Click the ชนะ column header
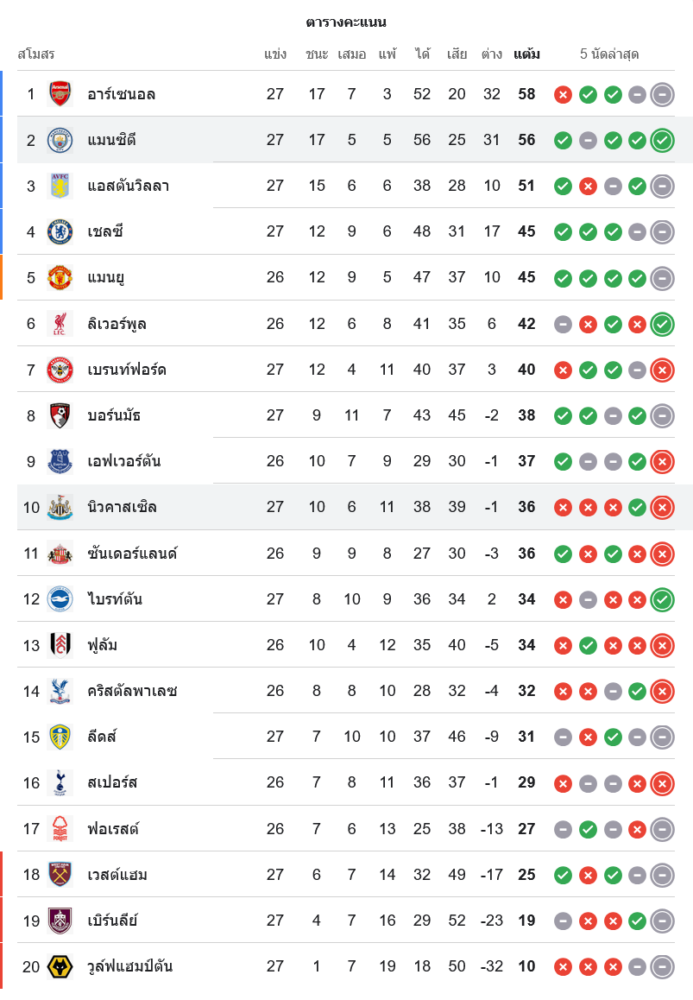The width and height of the screenshot is (693, 1000). pos(317,54)
